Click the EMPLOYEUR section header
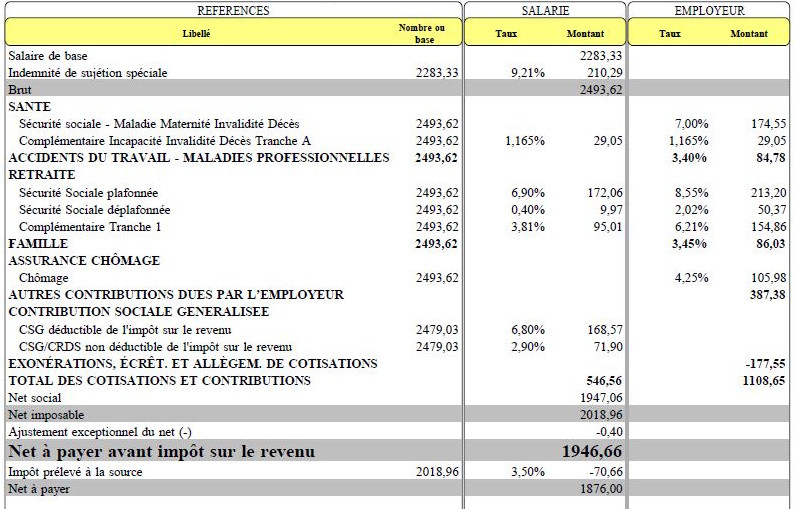The height and width of the screenshot is (509, 798). tap(709, 10)
